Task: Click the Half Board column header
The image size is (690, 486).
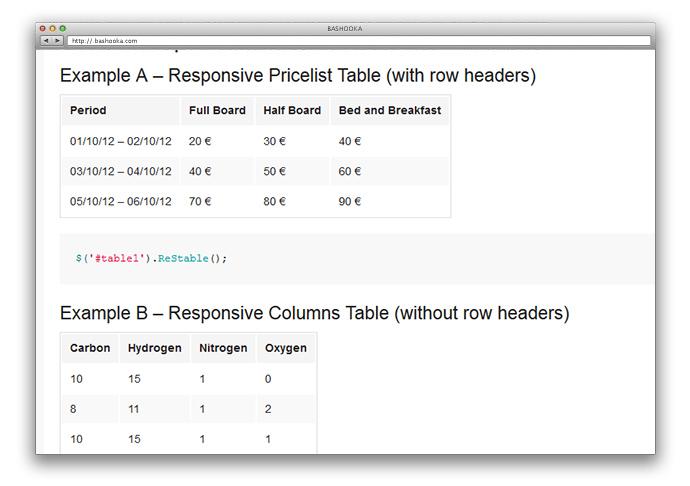Action: pyautogui.click(x=292, y=110)
